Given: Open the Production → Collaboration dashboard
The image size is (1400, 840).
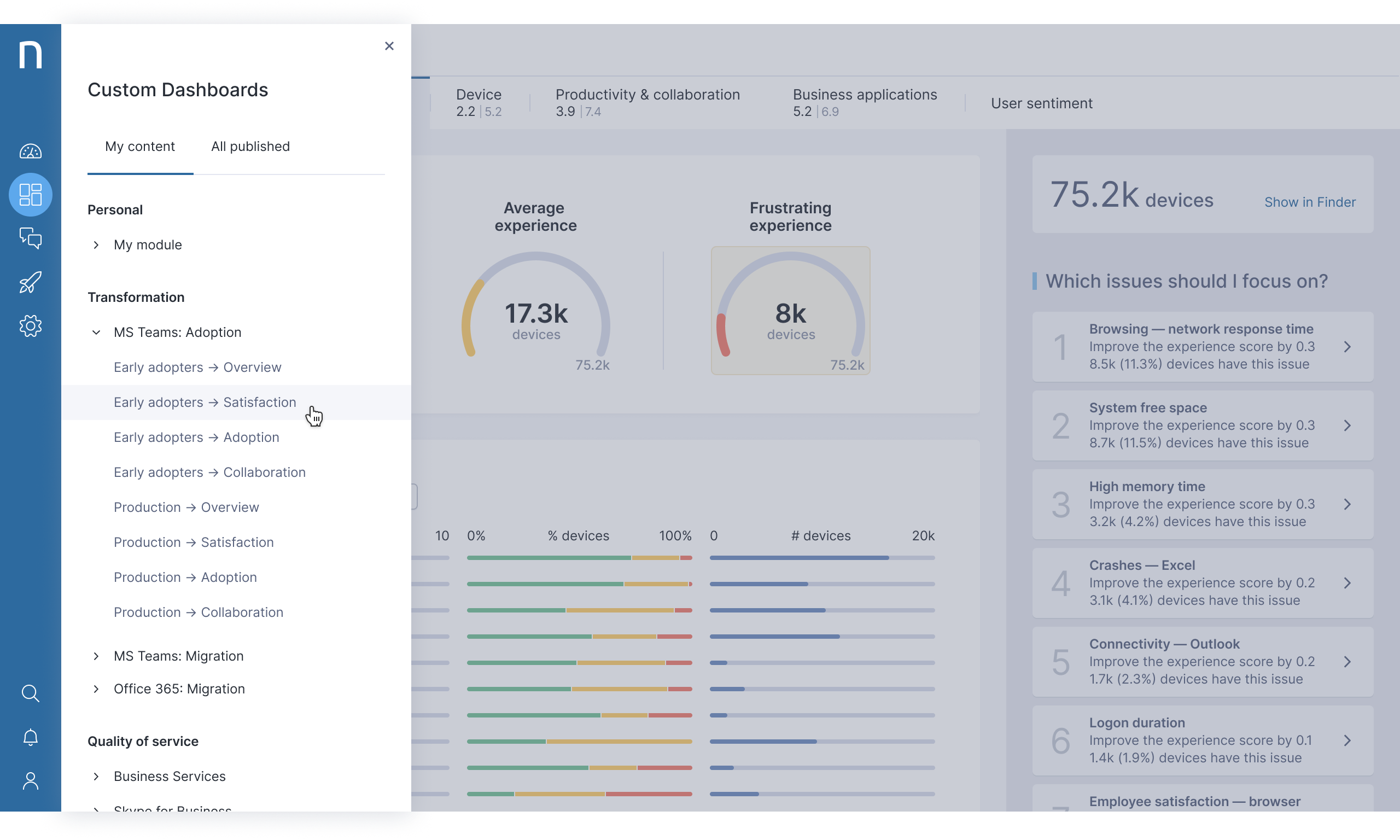Looking at the screenshot, I should [198, 612].
